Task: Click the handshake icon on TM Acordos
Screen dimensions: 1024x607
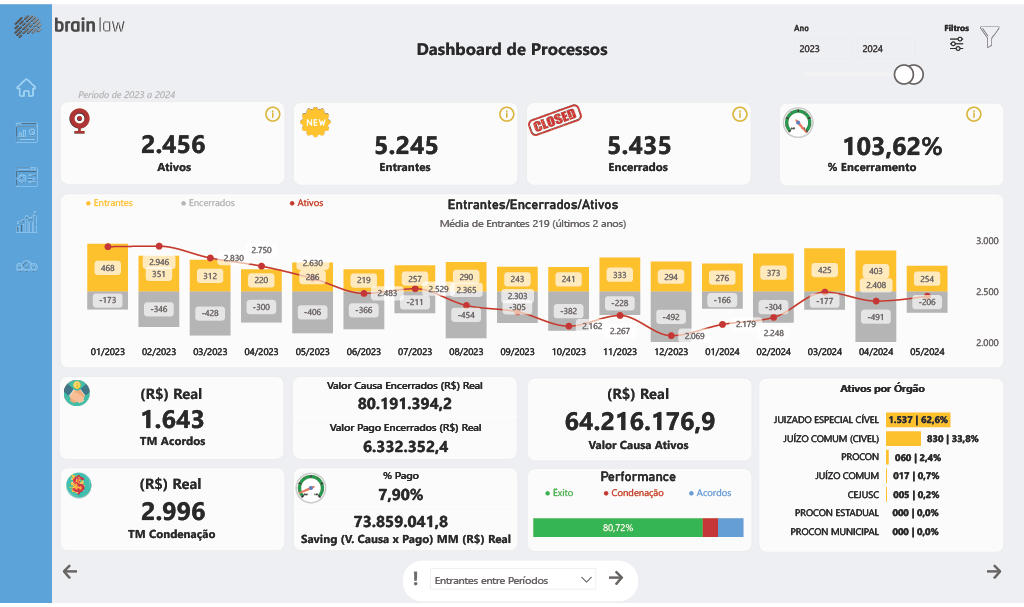Action: tap(77, 393)
